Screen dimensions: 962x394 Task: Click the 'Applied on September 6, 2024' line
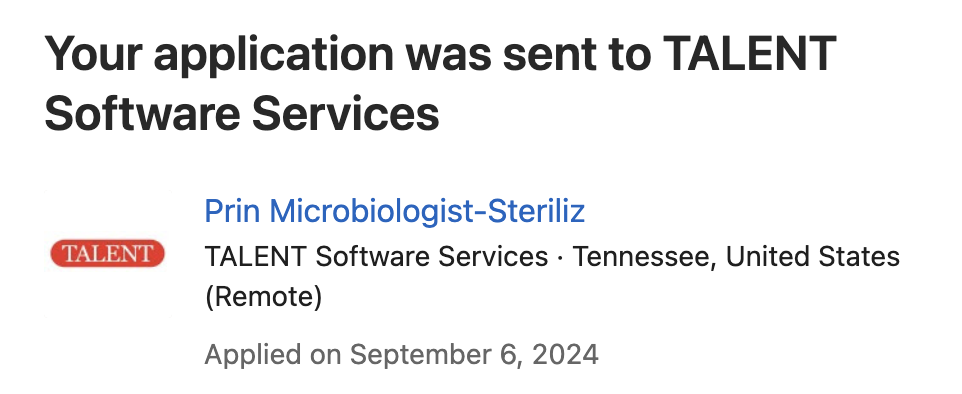tap(401, 355)
